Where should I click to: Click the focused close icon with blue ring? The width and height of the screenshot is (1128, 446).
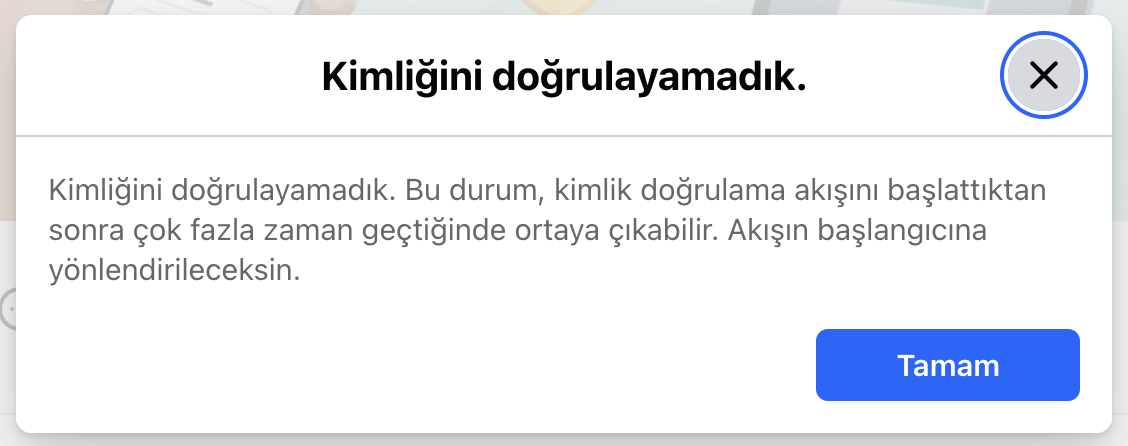[x=1043, y=75]
